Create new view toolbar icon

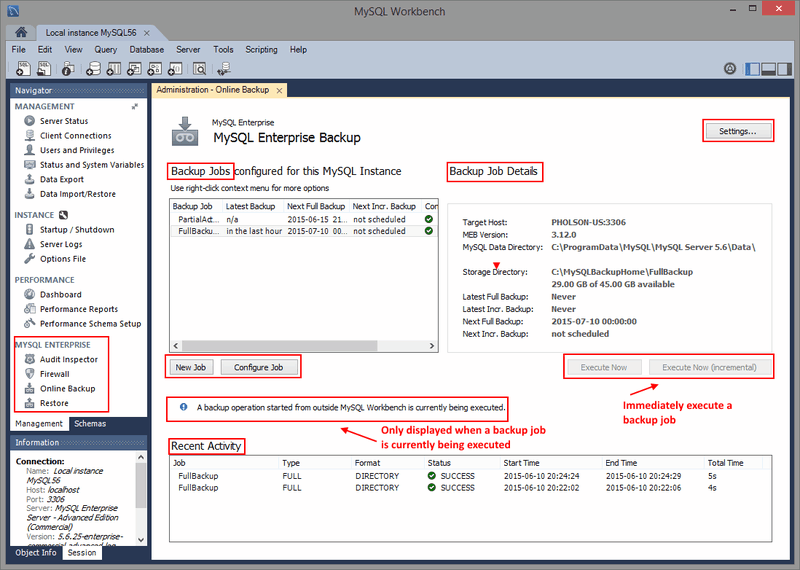tap(134, 68)
